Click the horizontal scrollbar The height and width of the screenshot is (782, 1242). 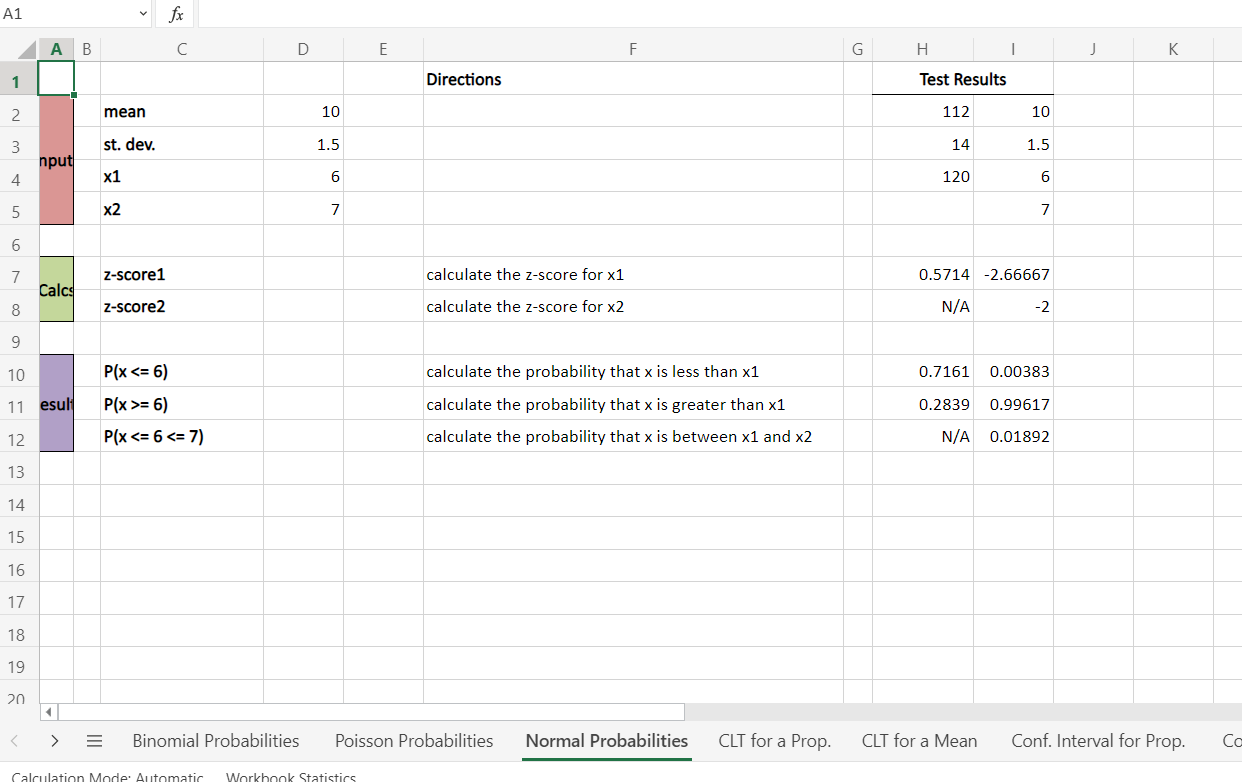370,711
